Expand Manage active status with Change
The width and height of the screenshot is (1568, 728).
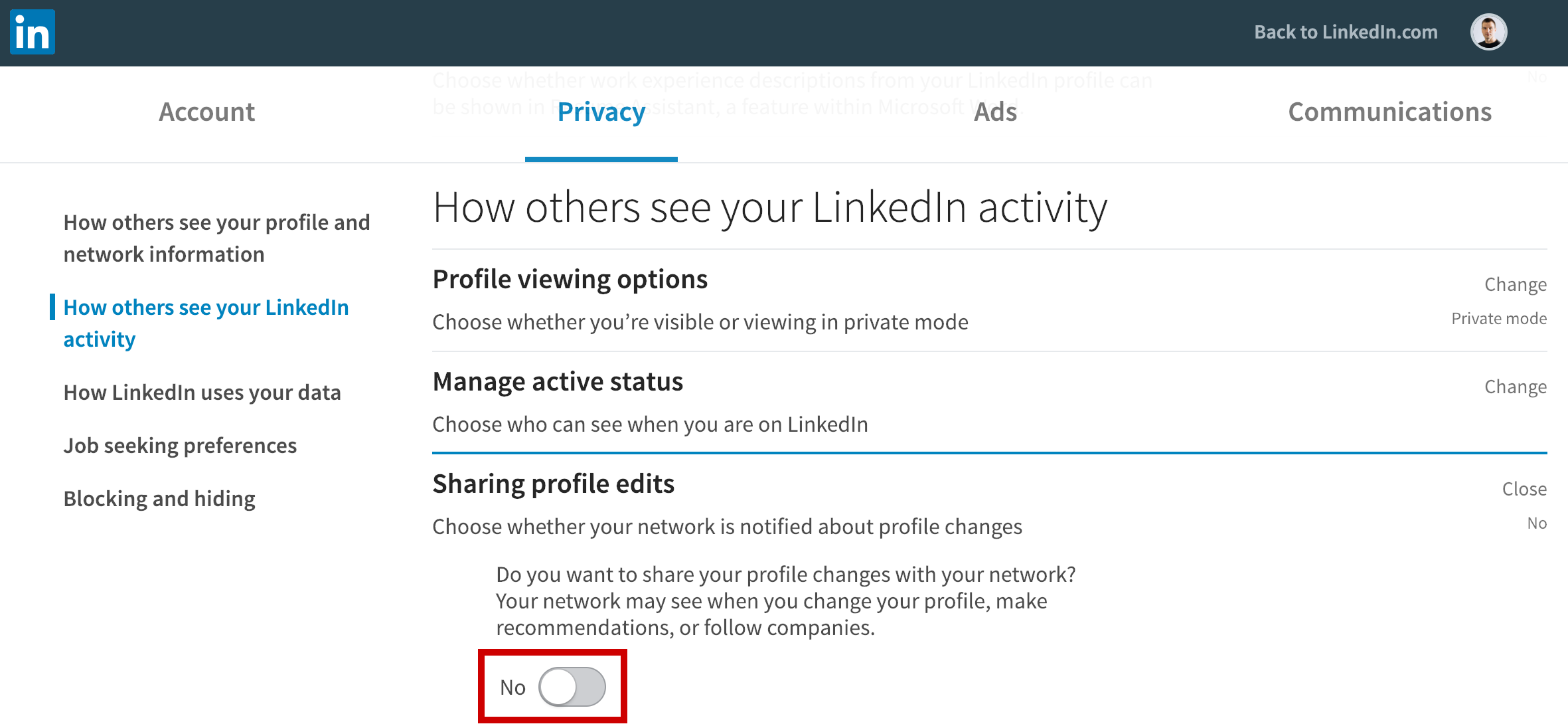(1515, 387)
